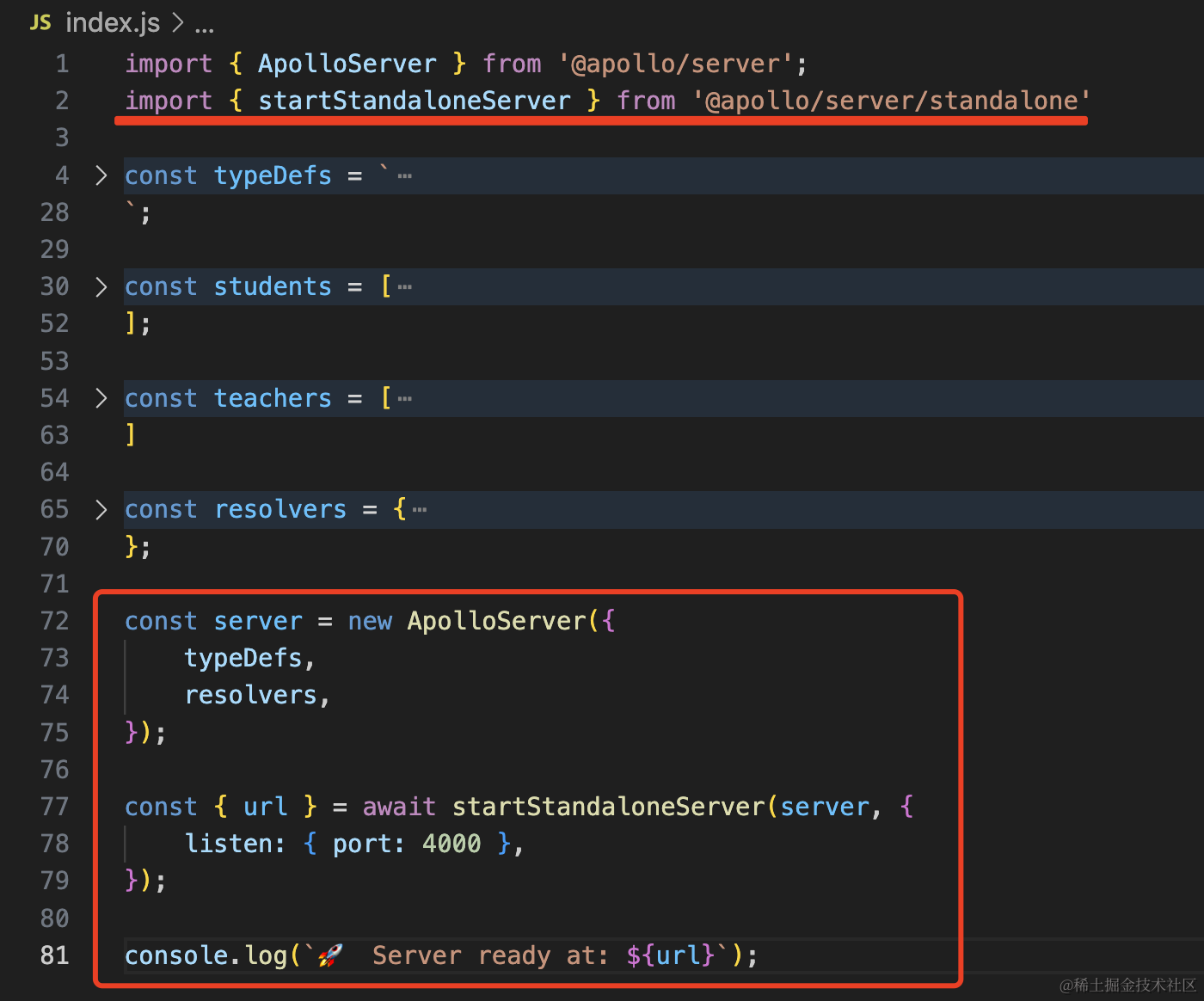Click 'resolvers' identifier on line 65

280,509
